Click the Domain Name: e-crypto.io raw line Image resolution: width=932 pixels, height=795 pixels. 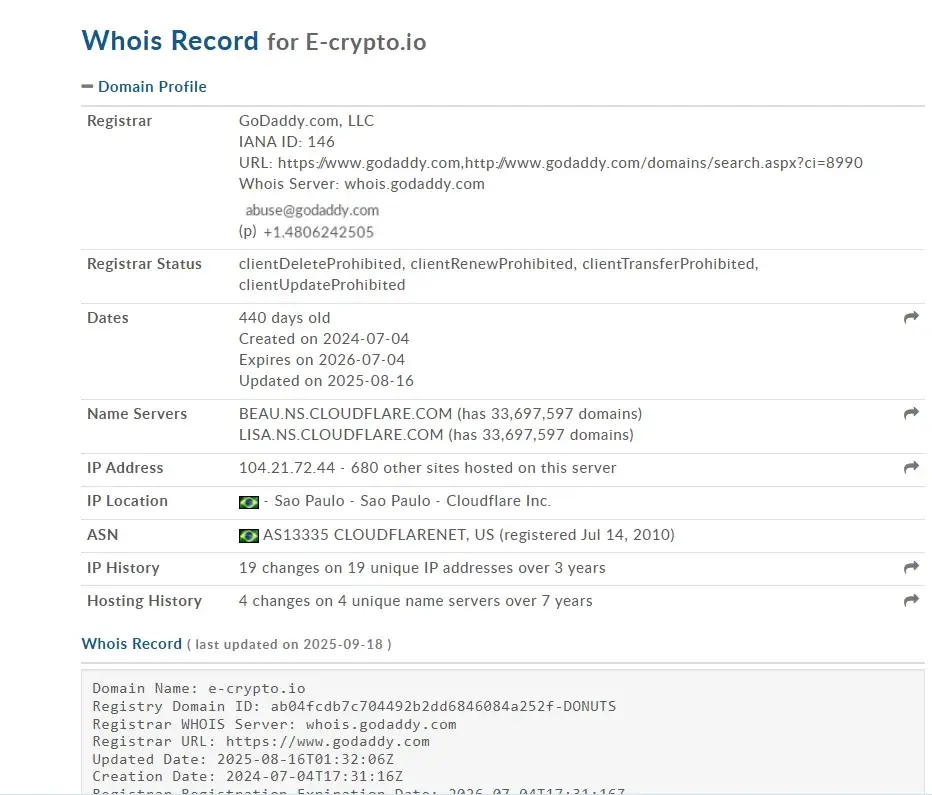point(199,689)
